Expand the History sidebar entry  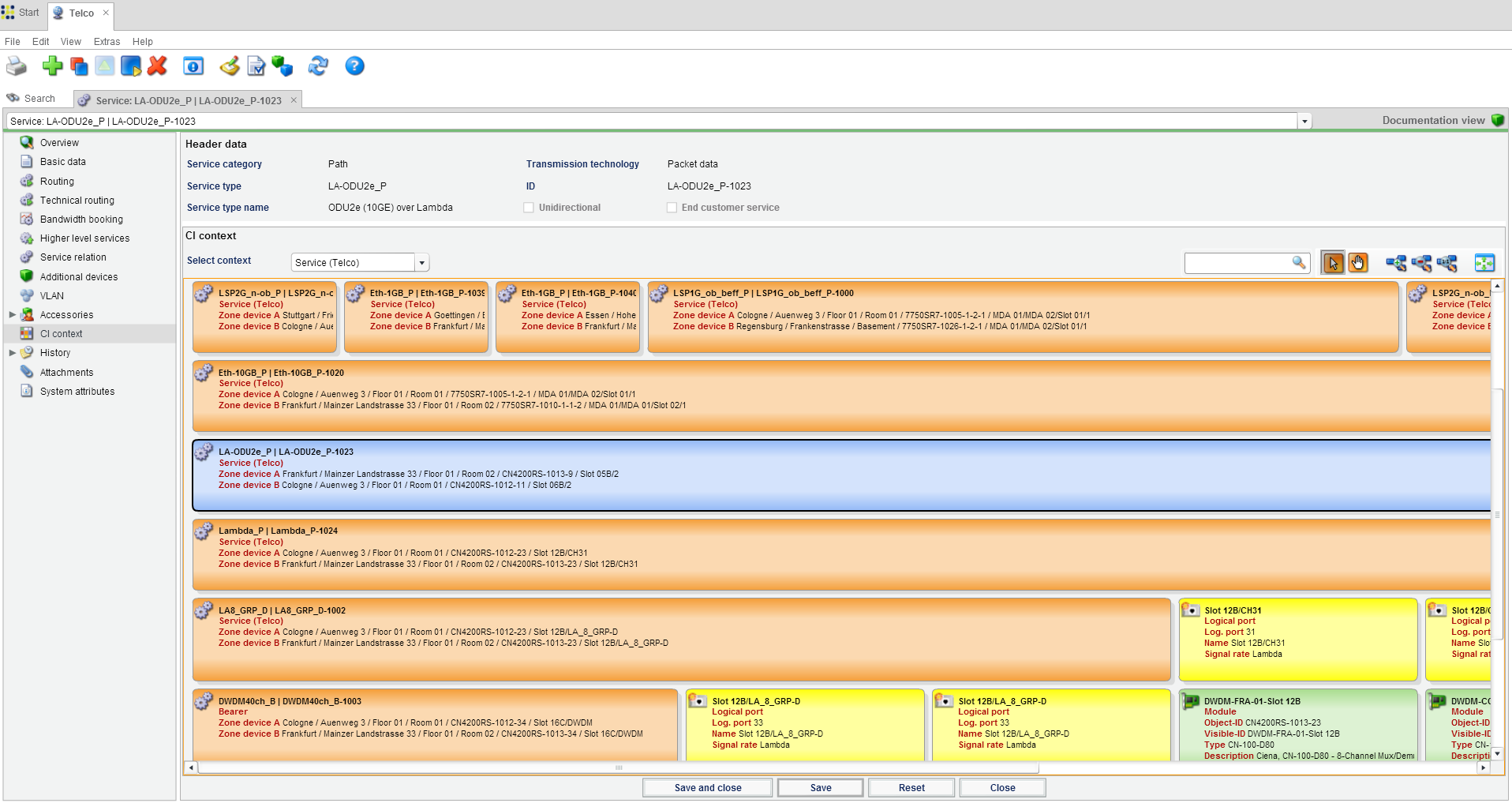point(11,352)
